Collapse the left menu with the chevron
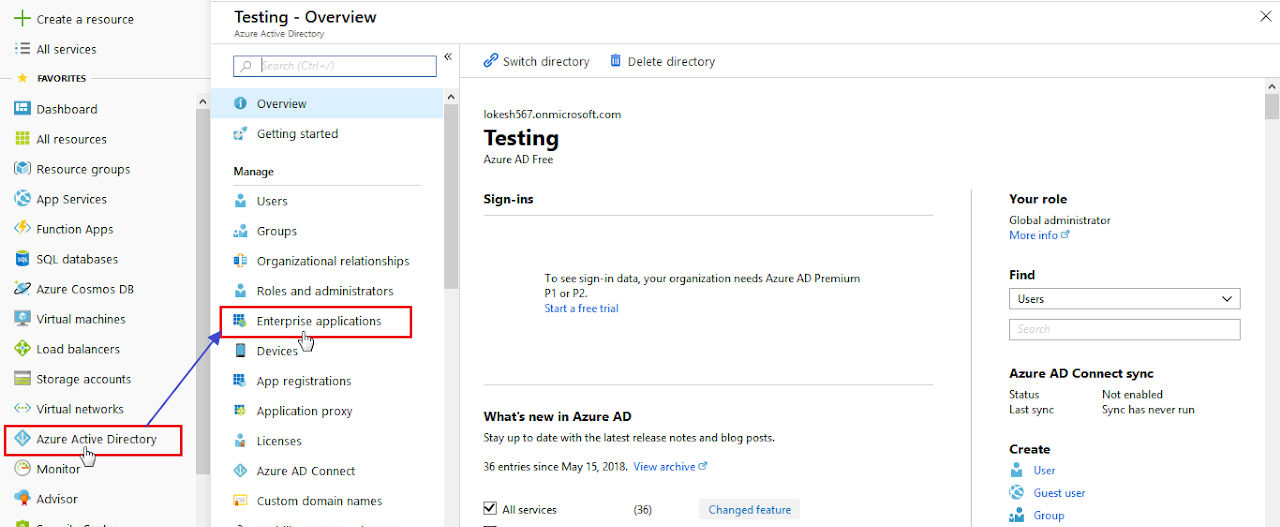 (x=448, y=57)
